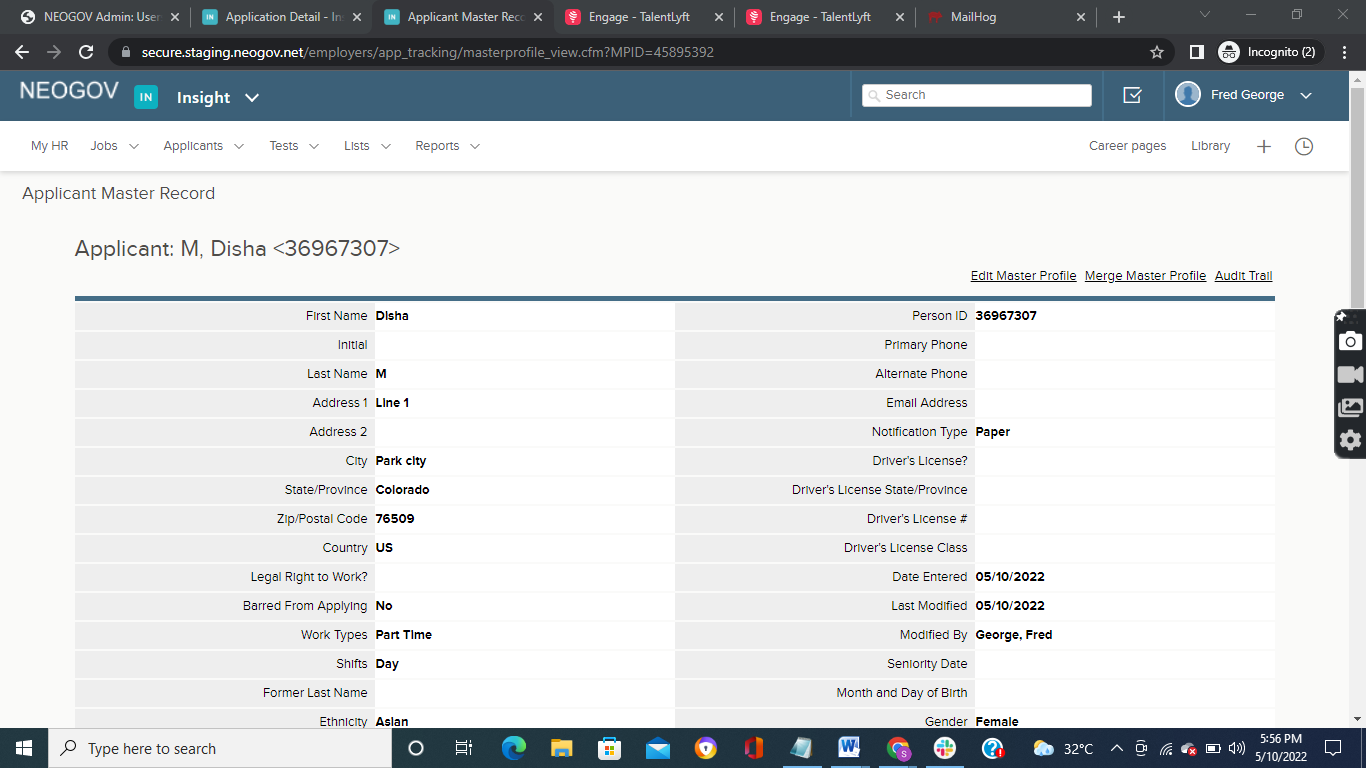This screenshot has width=1366, height=768.
Task: Click the checklist tasks icon in header
Action: pyautogui.click(x=1132, y=95)
